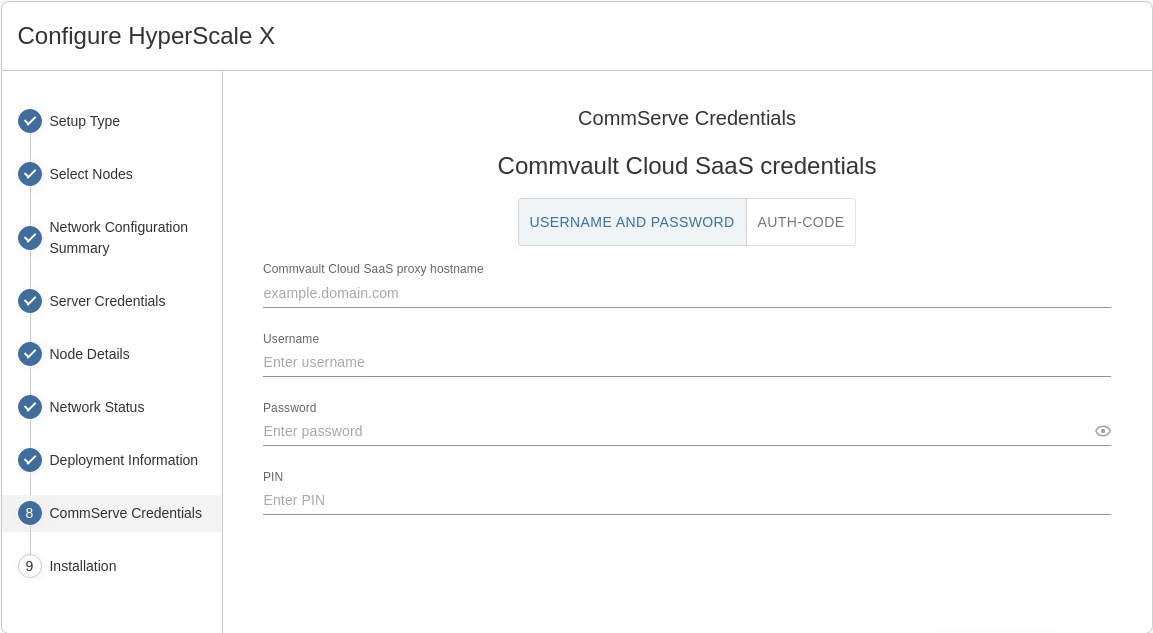Select the CommServe Credentials step label
1153x633 pixels.
click(x=125, y=513)
